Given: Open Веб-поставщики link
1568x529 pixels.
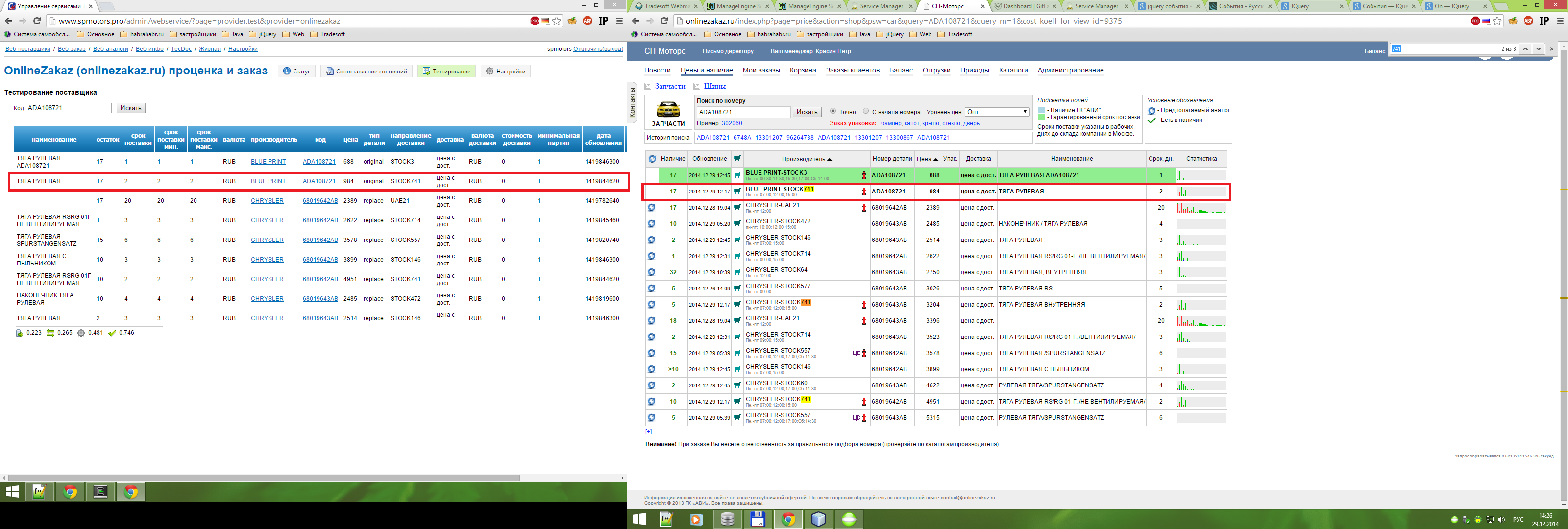Looking at the screenshot, I should pos(27,48).
